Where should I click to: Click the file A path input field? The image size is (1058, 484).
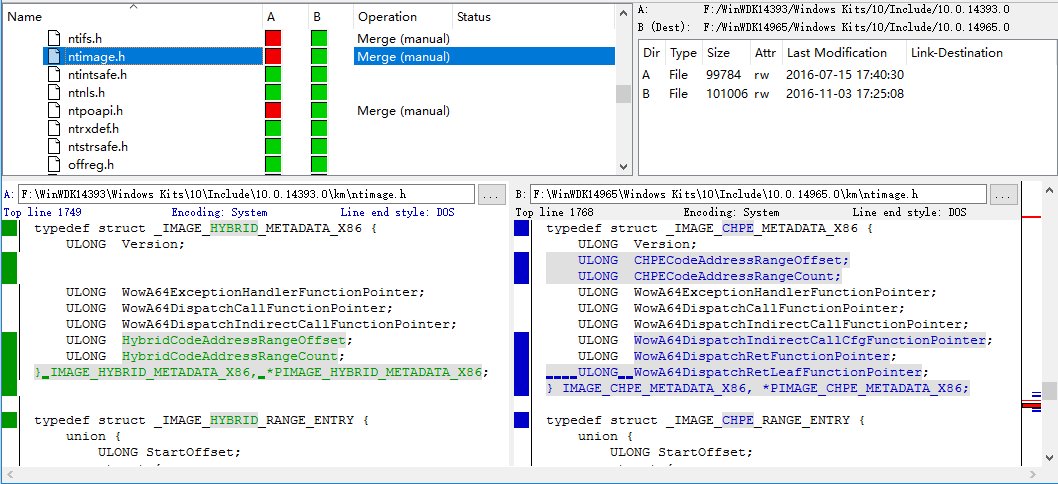[246, 195]
